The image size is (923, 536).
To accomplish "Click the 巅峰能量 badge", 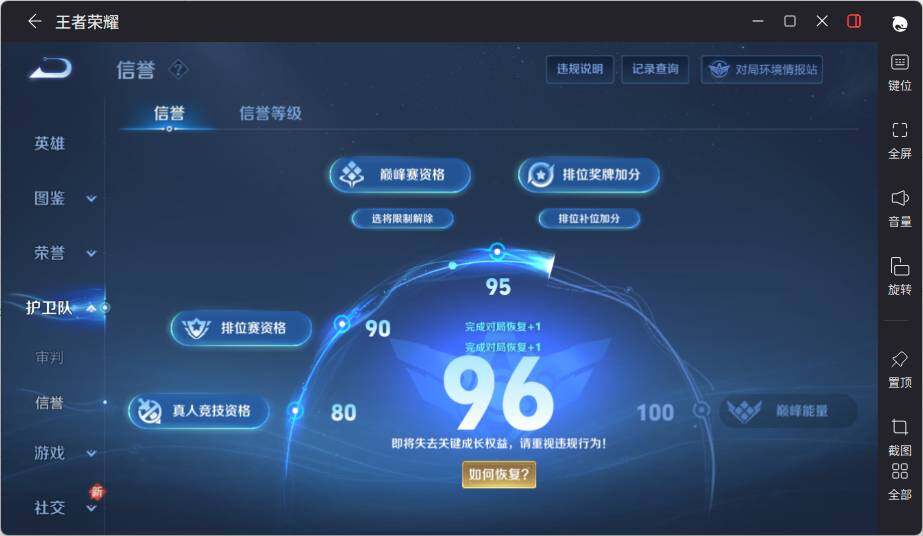I will (x=789, y=411).
